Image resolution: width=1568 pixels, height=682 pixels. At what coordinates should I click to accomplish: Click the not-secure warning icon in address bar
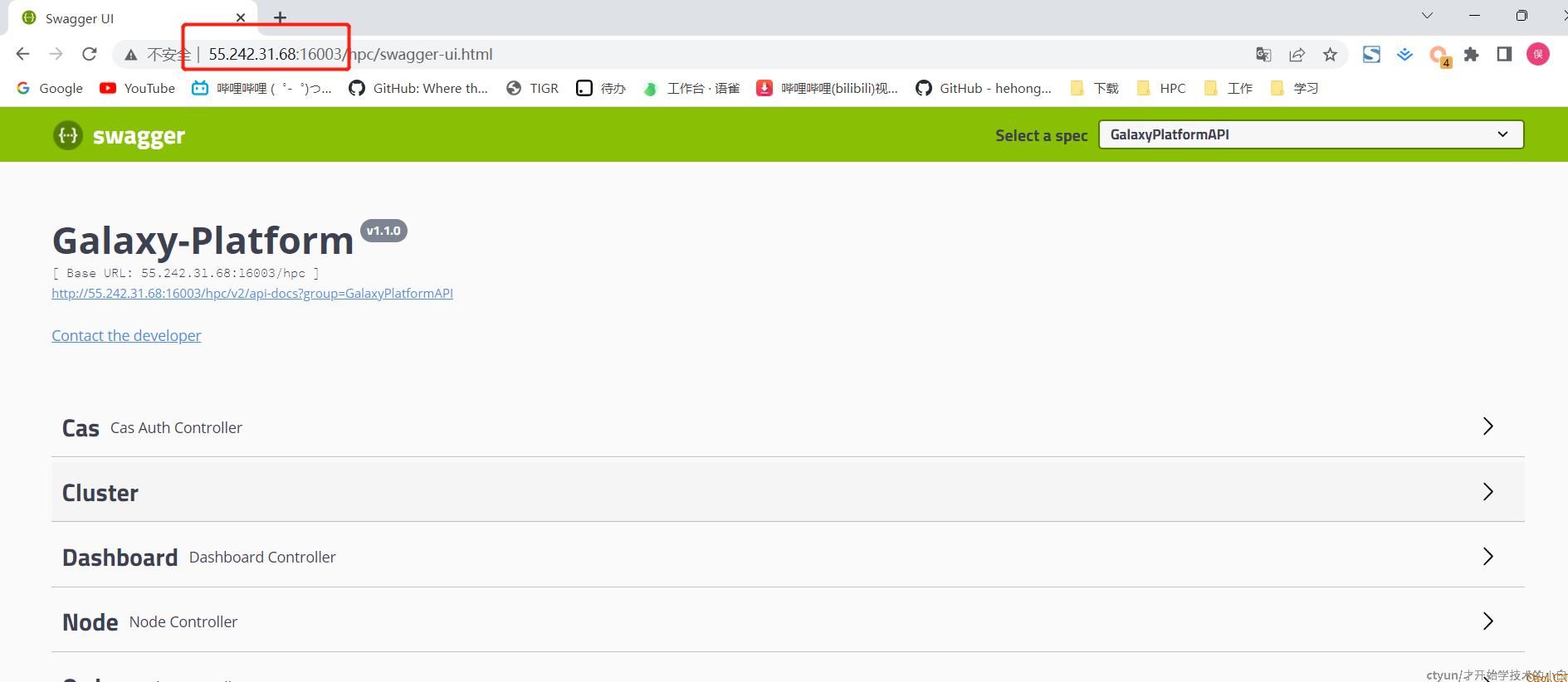point(131,55)
